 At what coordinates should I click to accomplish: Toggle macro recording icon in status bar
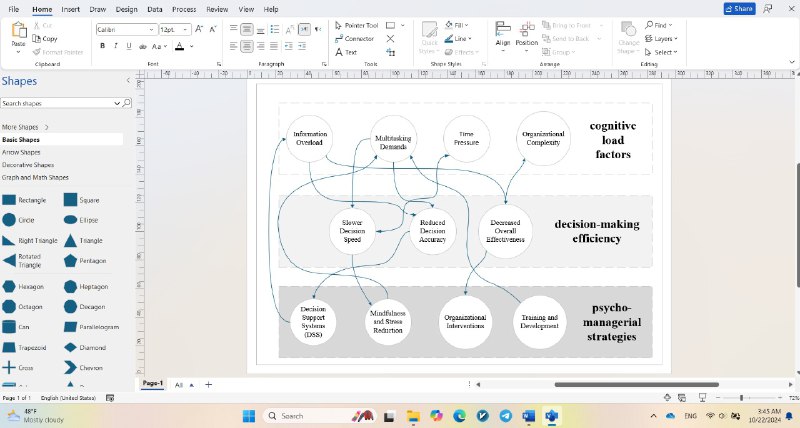110,398
